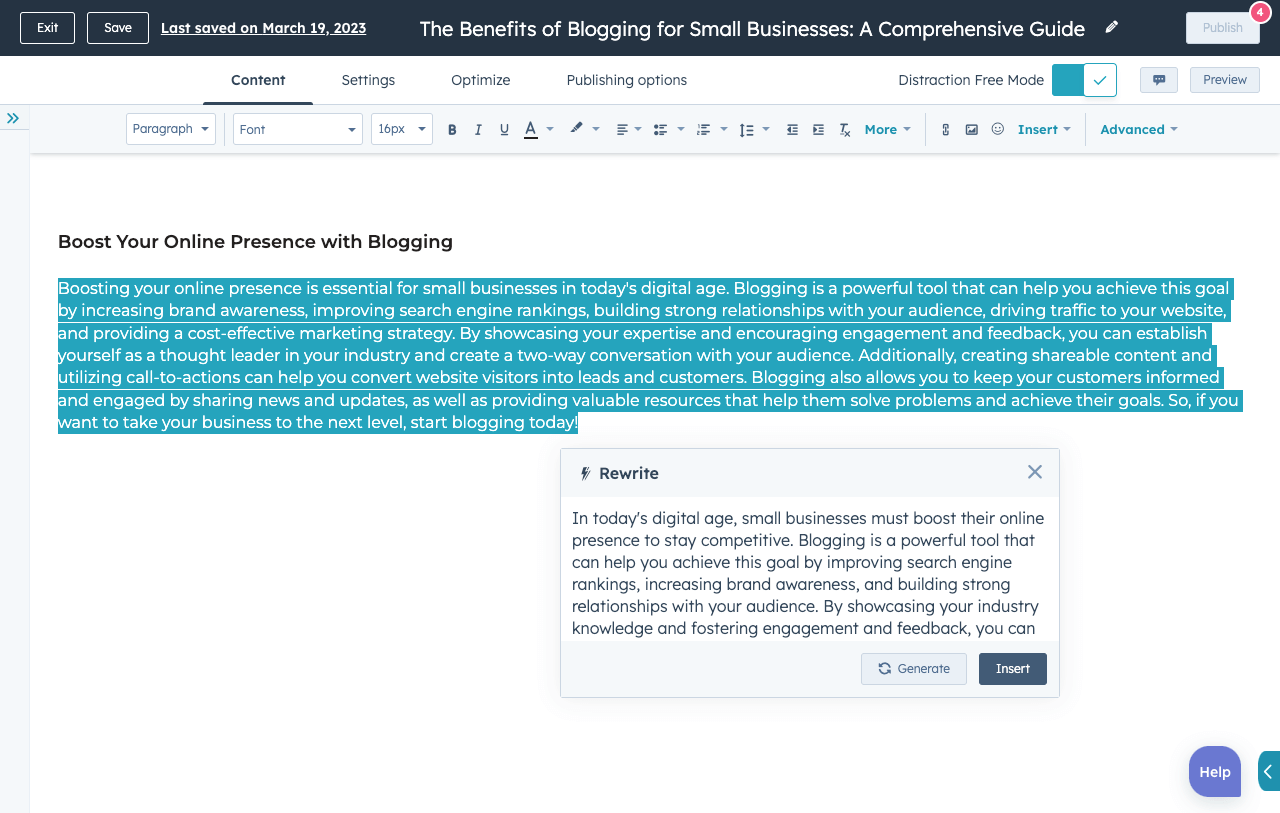Apply italic styling to text

coord(478,129)
